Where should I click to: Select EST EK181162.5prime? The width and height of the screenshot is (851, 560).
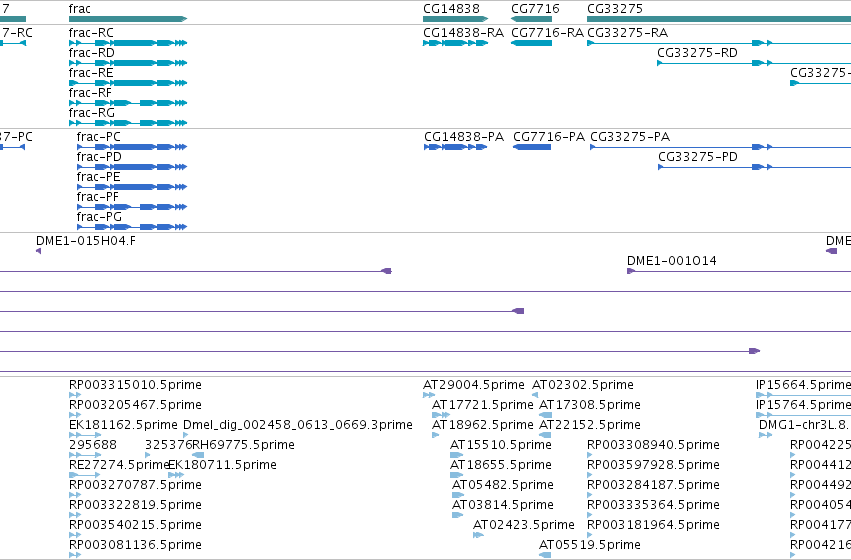[x=85, y=435]
